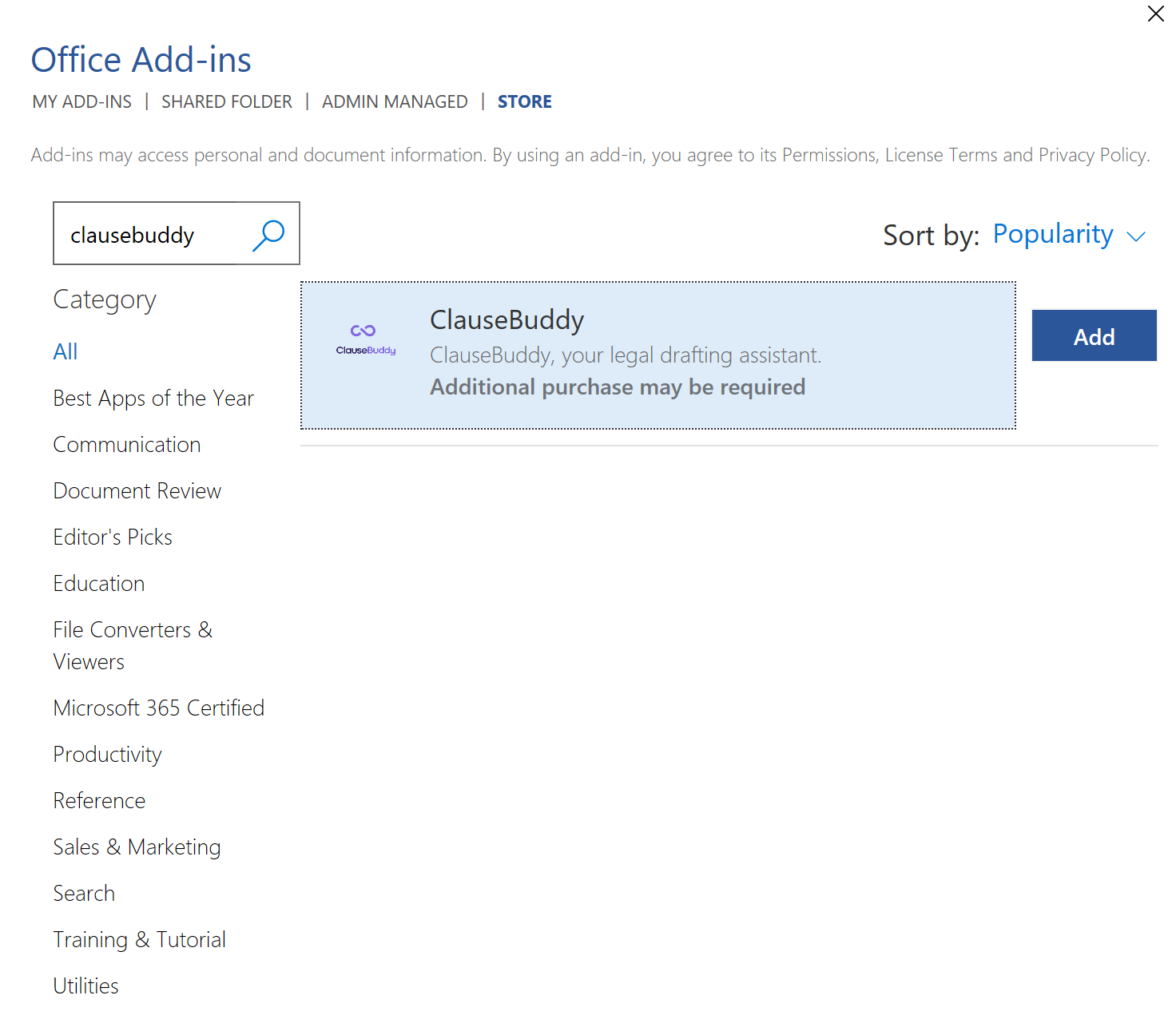Go to the ADMIN MANAGED tab
The width and height of the screenshot is (1176, 1035).
pos(395,101)
